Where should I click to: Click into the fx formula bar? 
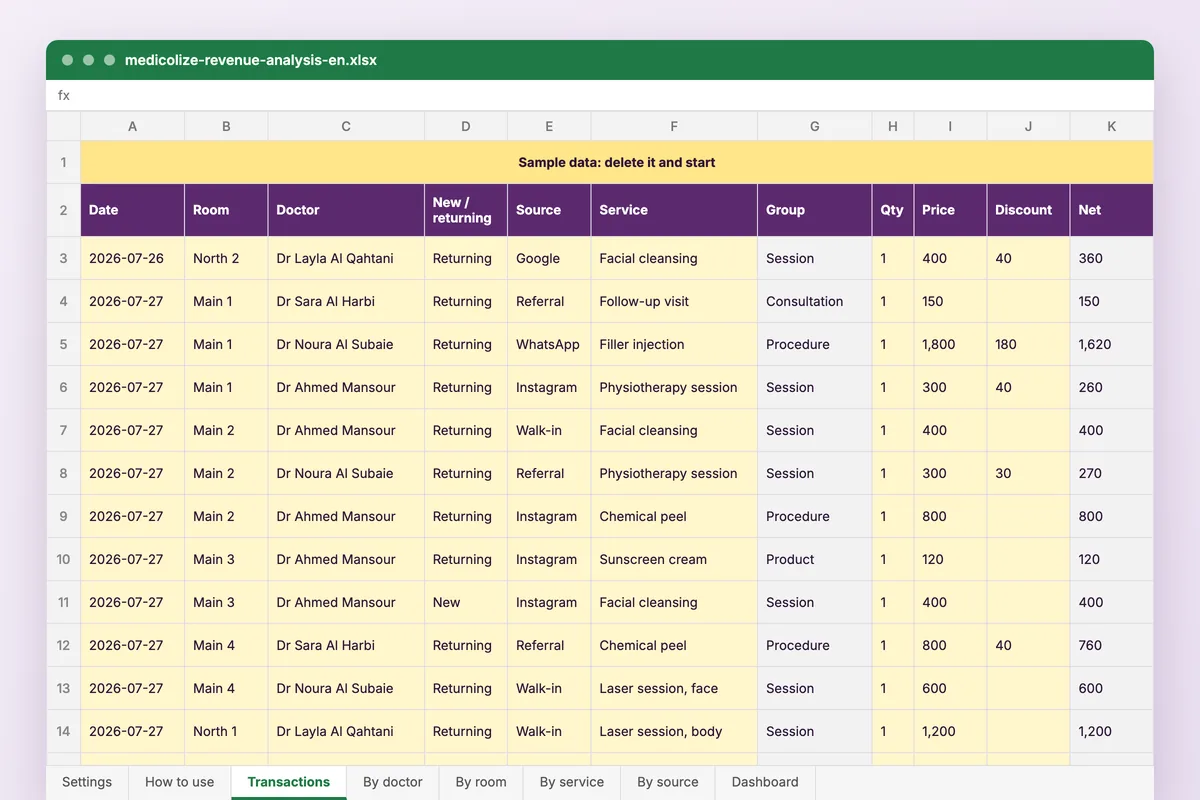(600, 95)
